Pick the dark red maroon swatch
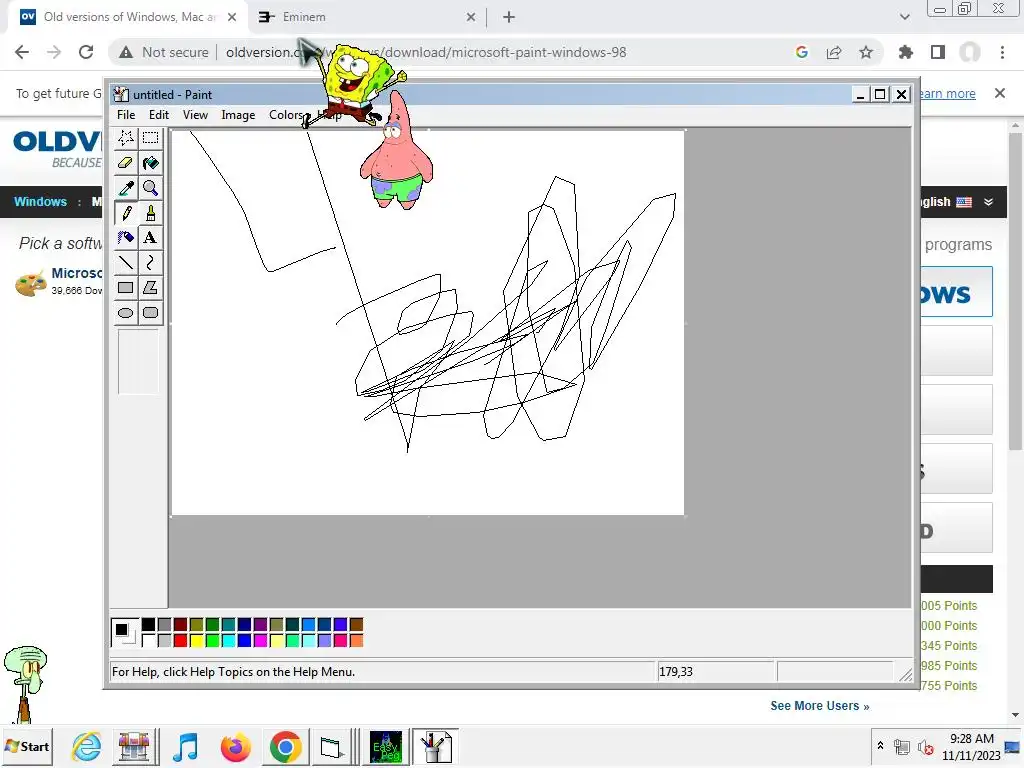The image size is (1024, 768). (x=180, y=625)
